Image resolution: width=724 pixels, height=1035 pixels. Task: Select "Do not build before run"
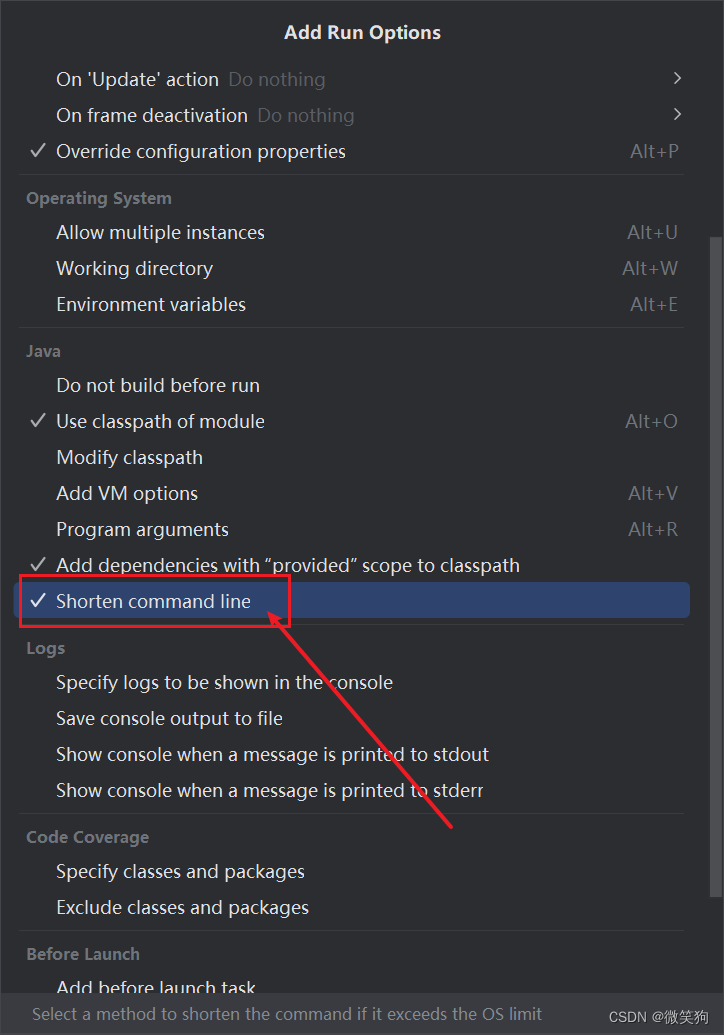coord(157,385)
